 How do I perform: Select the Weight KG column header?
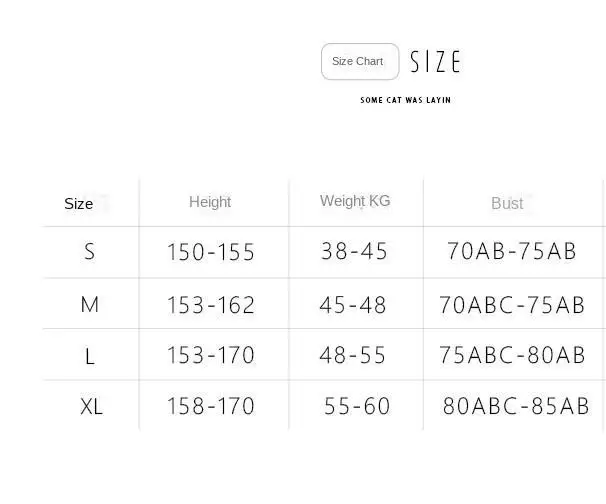pos(355,201)
